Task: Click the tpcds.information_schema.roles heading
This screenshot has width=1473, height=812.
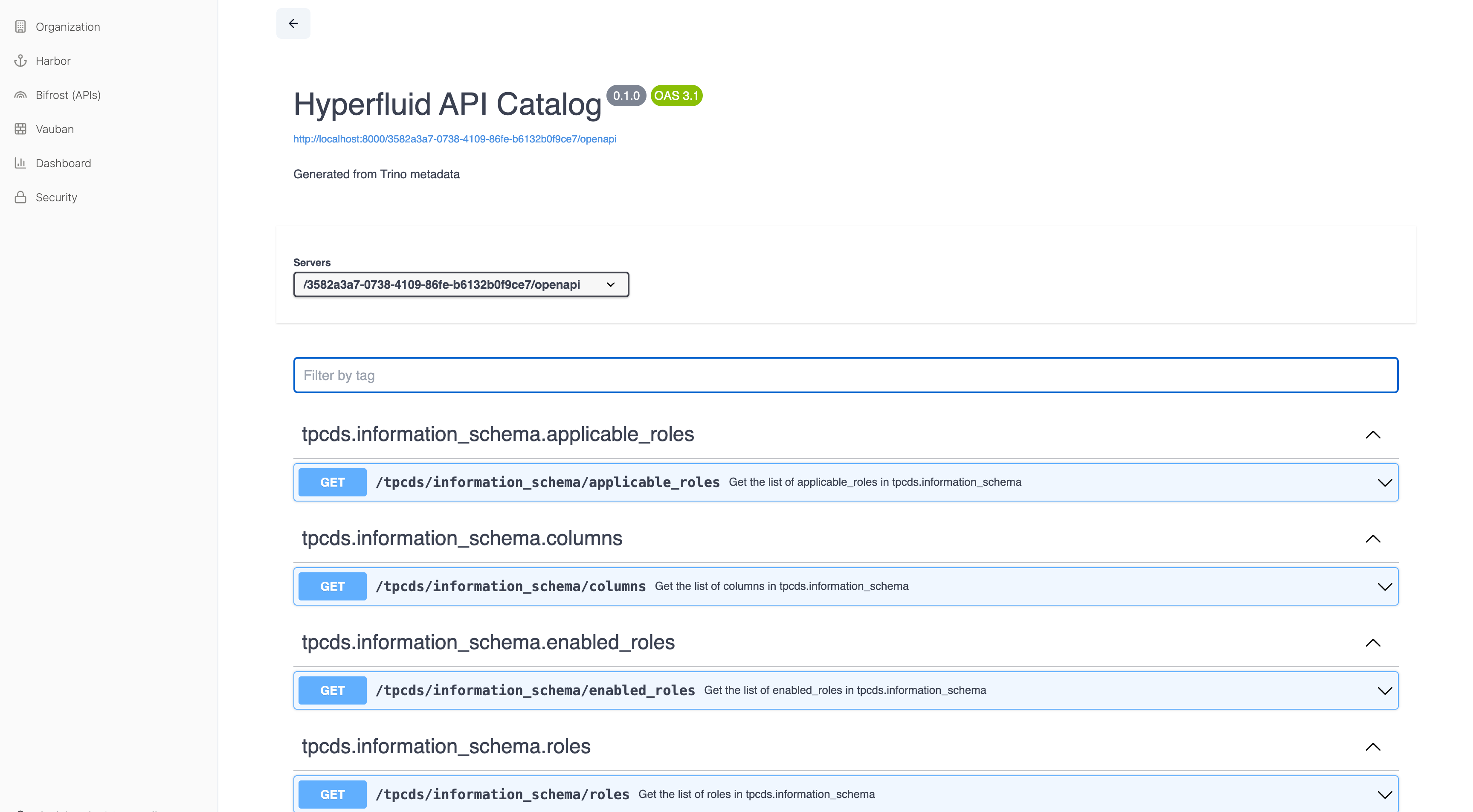Action: (446, 747)
